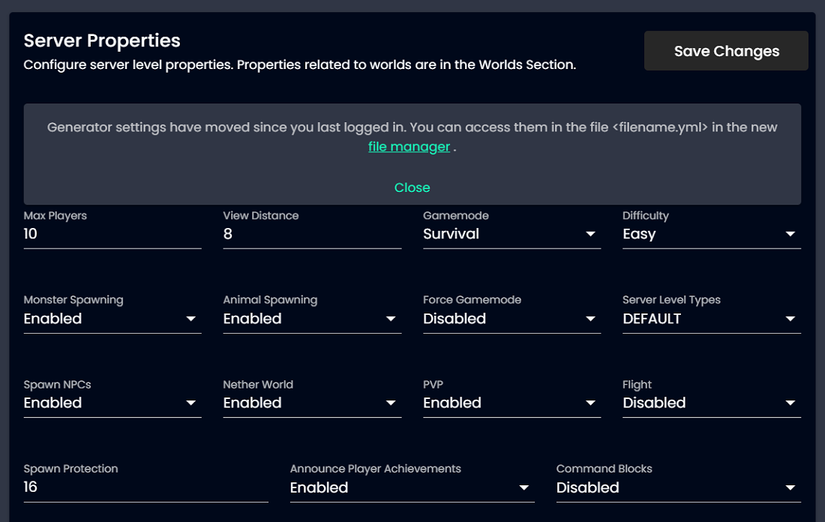The width and height of the screenshot is (825, 522).
Task: Open the file manager link
Action: pyautogui.click(x=409, y=147)
